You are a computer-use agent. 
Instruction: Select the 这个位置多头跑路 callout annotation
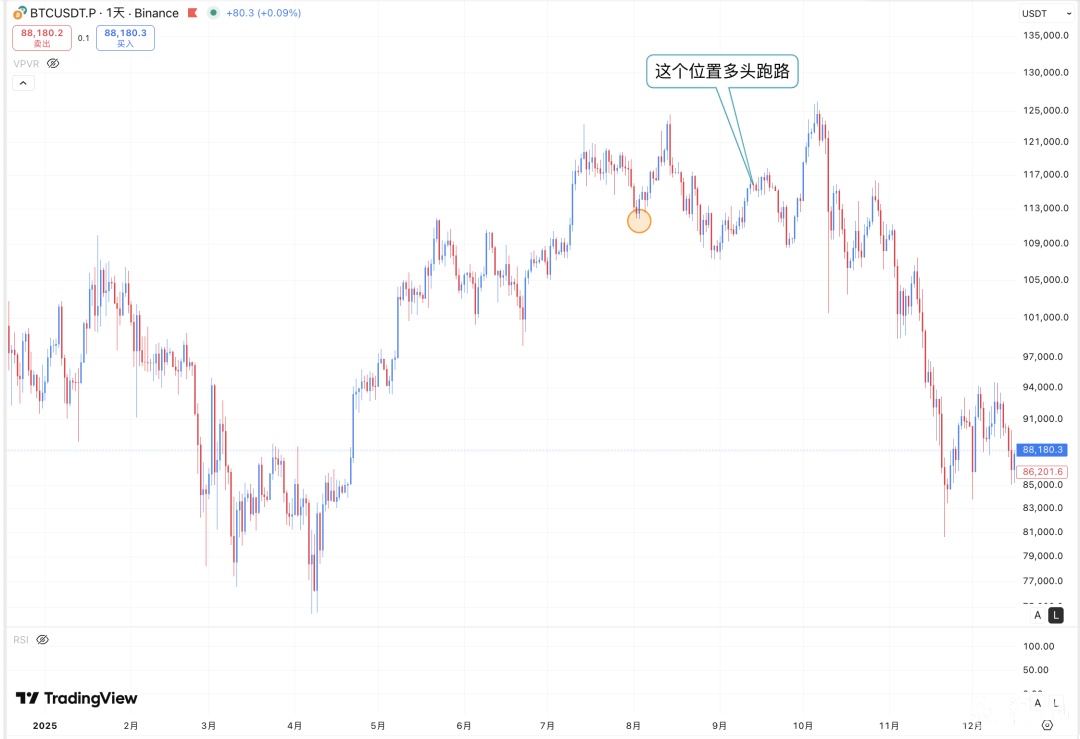pos(722,71)
